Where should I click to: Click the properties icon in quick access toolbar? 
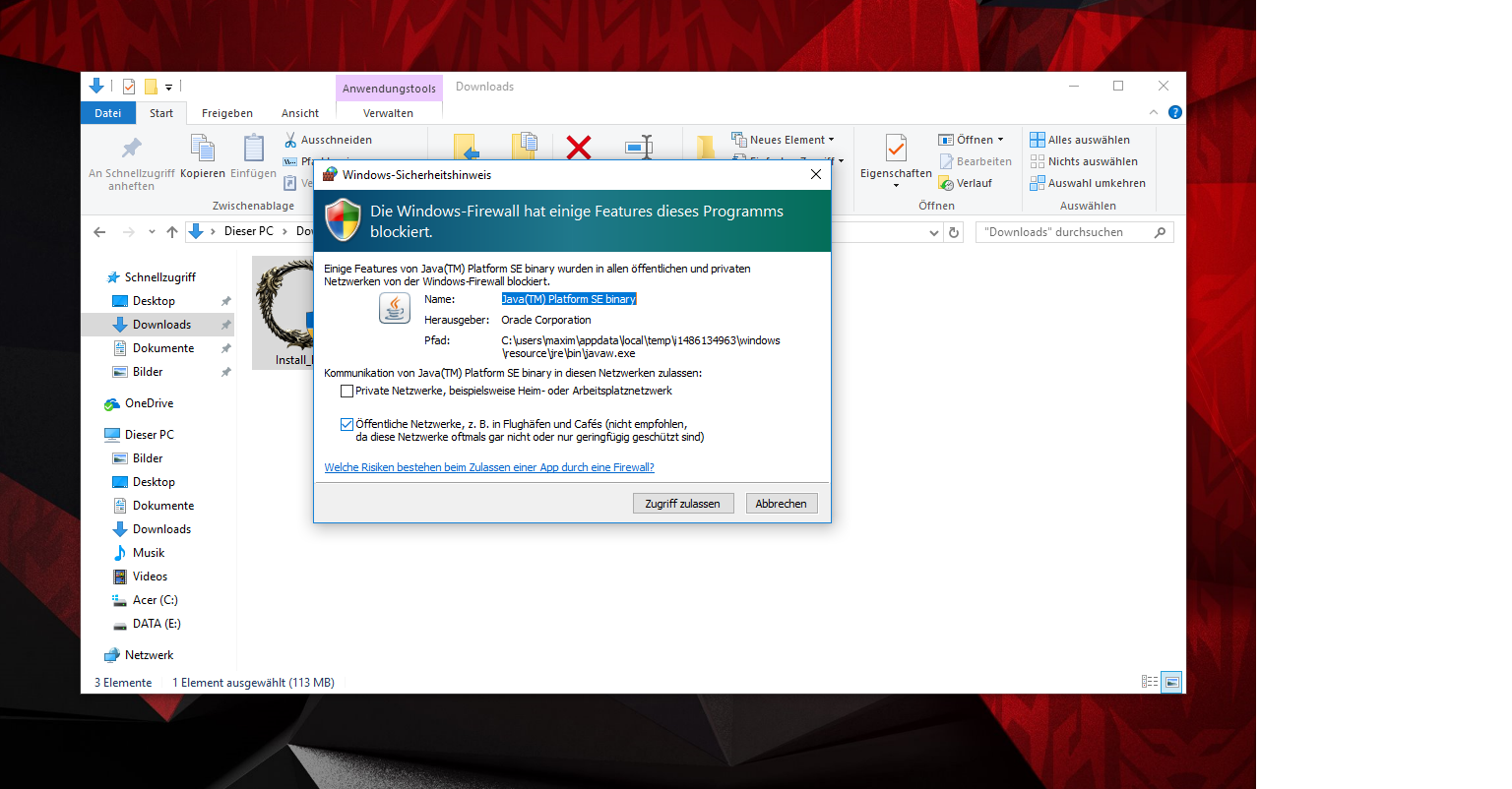[x=128, y=87]
